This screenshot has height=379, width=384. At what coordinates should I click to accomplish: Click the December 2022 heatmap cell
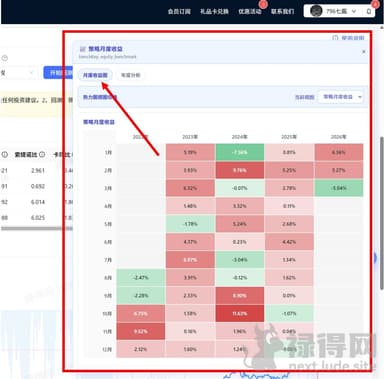tap(140, 349)
